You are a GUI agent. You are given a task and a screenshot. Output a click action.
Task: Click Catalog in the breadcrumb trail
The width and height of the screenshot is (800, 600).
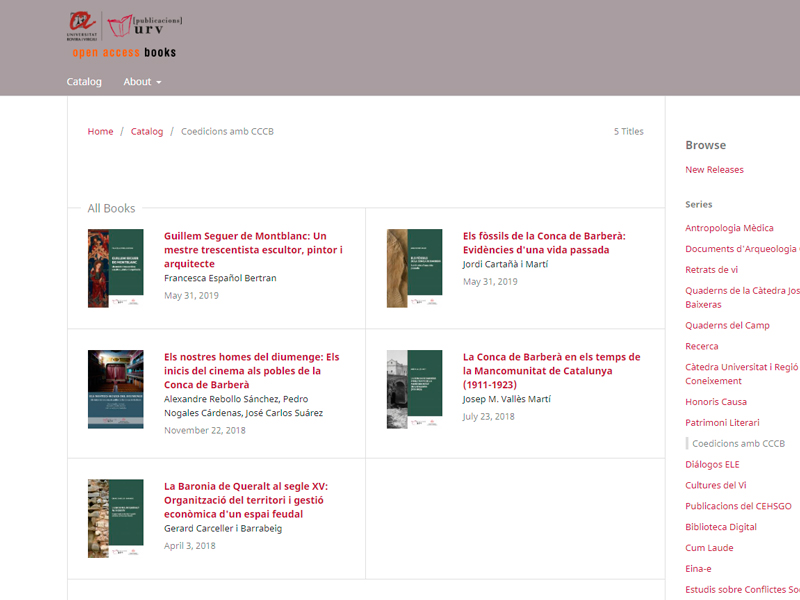coord(146,131)
